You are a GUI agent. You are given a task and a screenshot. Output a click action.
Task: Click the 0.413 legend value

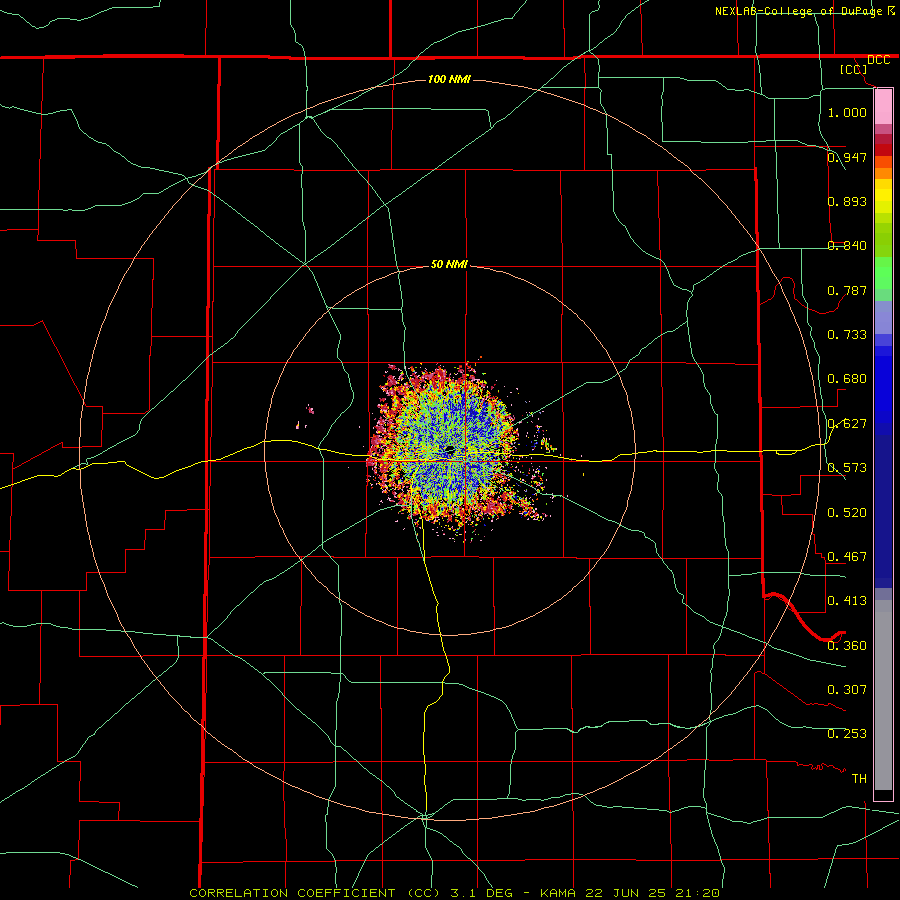(x=847, y=601)
